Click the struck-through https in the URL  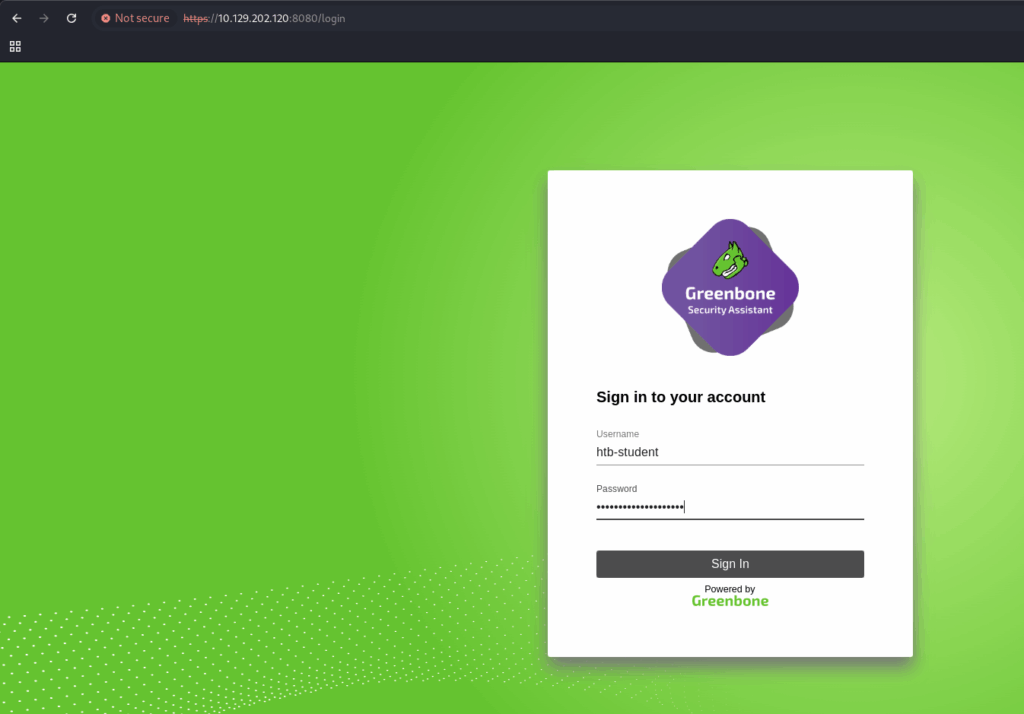[x=198, y=18]
